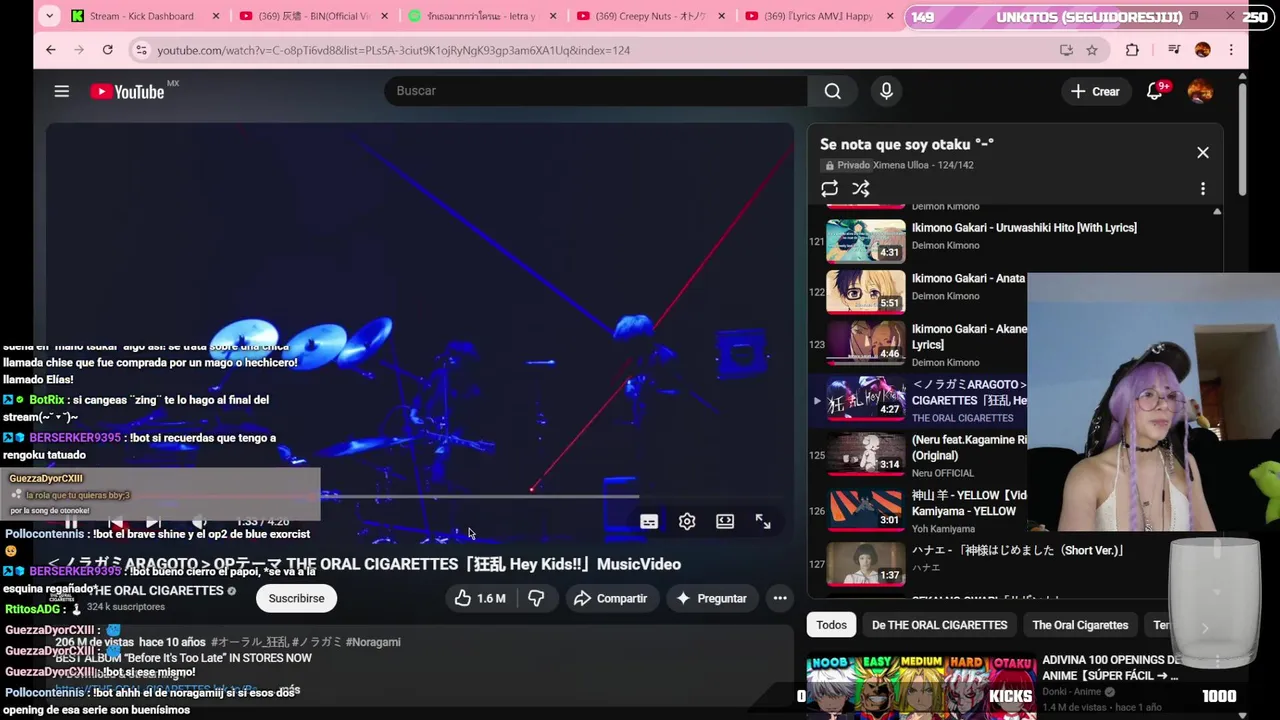1280x720 pixels.
Task: Seek using the video progress bar
Action: [x=420, y=495]
